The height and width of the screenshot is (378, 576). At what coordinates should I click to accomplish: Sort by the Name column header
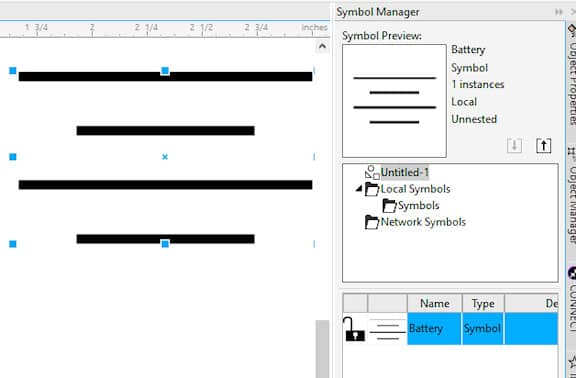click(x=434, y=303)
